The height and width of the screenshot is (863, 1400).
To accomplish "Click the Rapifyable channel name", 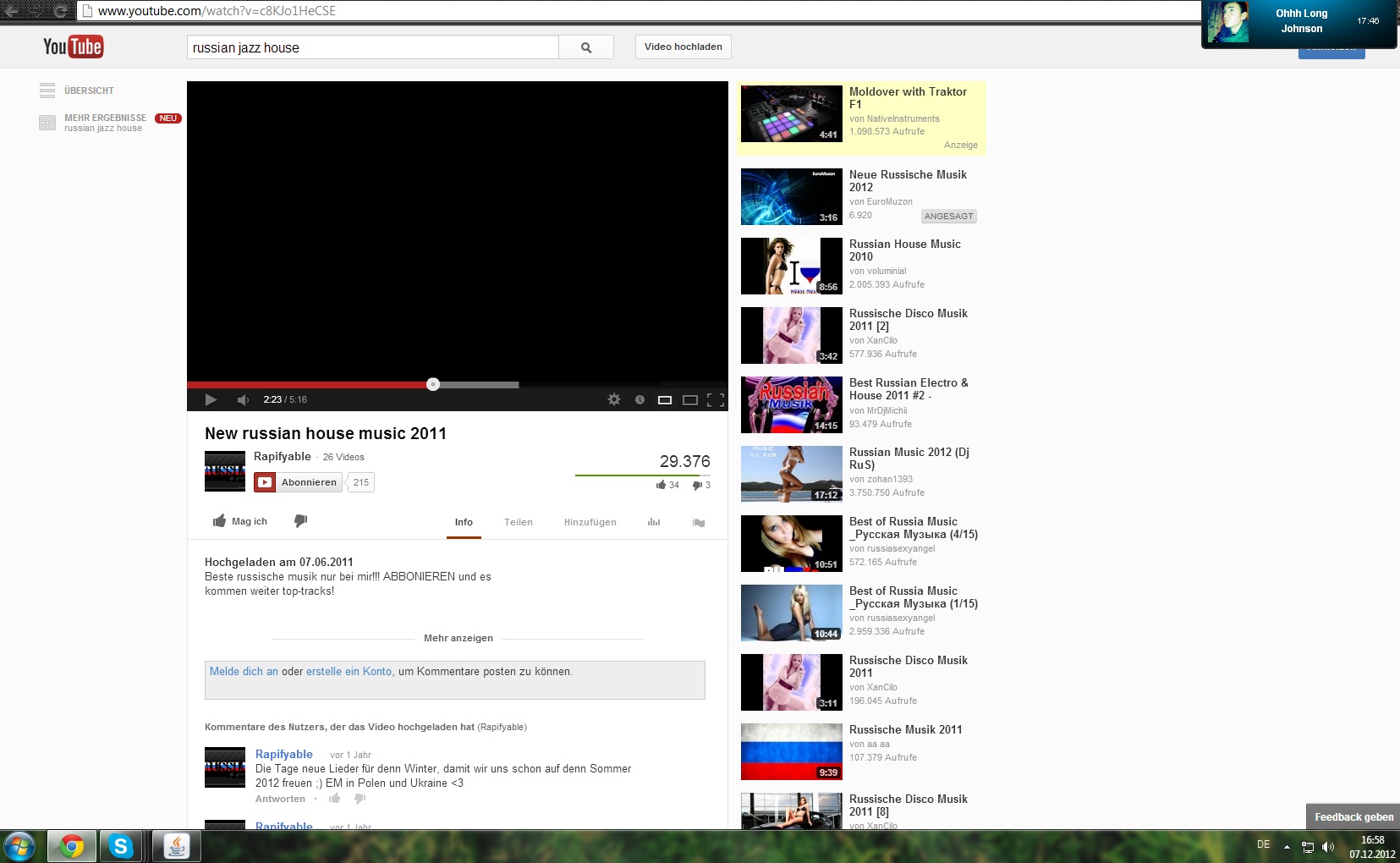I will [x=283, y=456].
